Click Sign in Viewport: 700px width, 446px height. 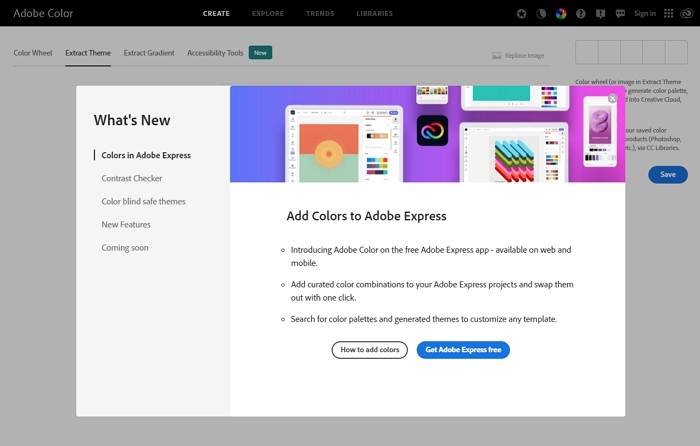(645, 13)
